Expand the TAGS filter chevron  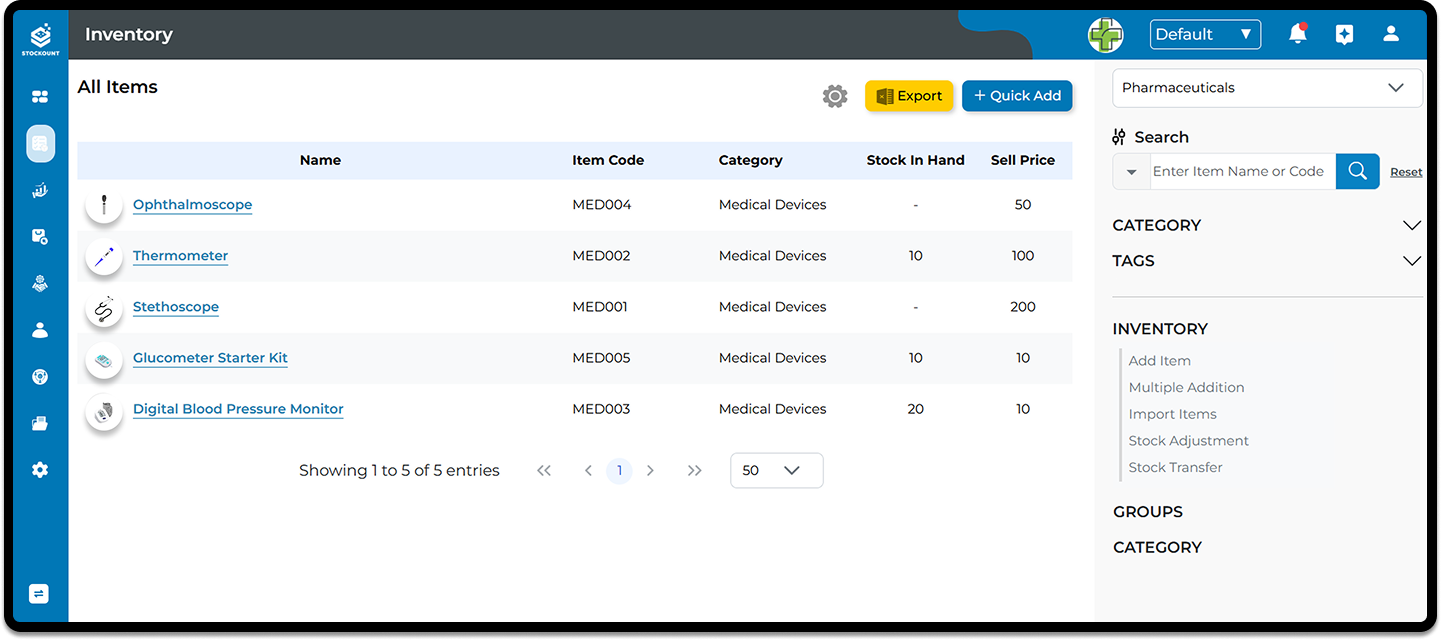click(1412, 261)
